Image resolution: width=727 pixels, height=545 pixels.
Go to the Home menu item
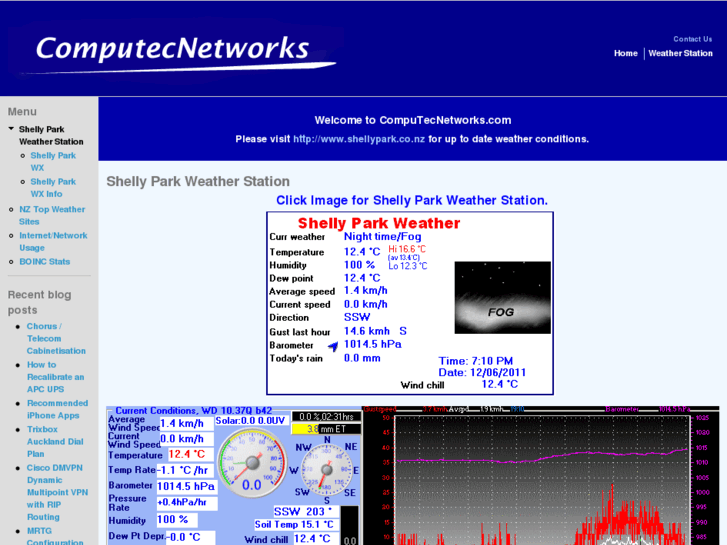coord(625,53)
